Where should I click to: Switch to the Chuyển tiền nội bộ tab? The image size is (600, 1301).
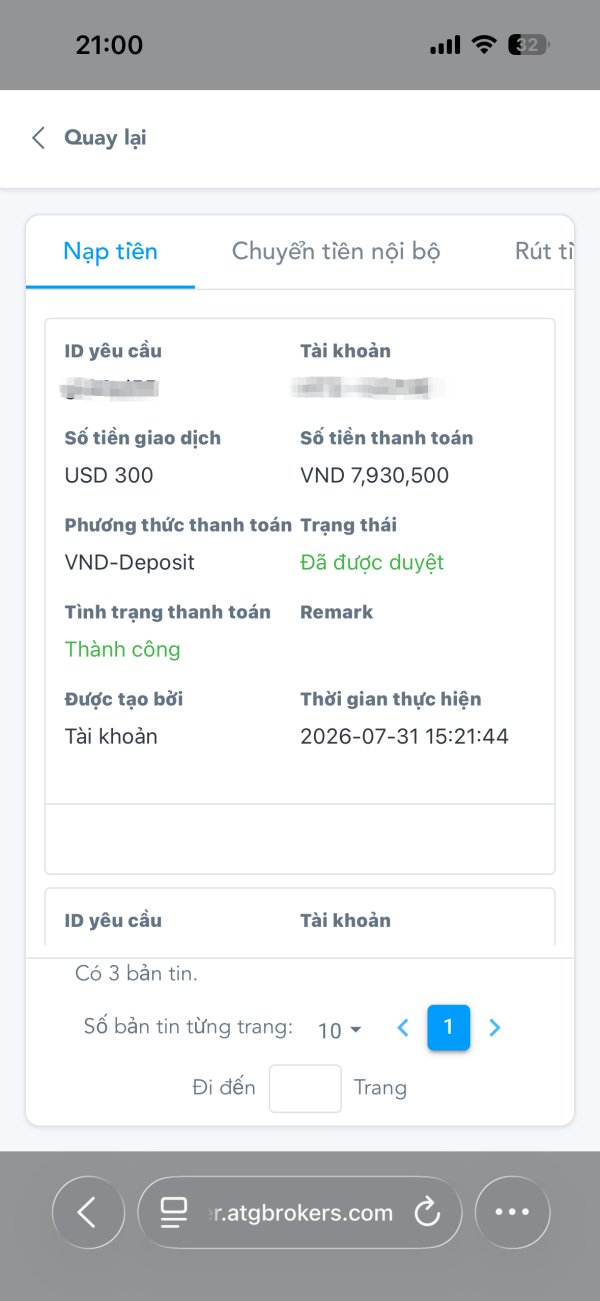tap(336, 251)
